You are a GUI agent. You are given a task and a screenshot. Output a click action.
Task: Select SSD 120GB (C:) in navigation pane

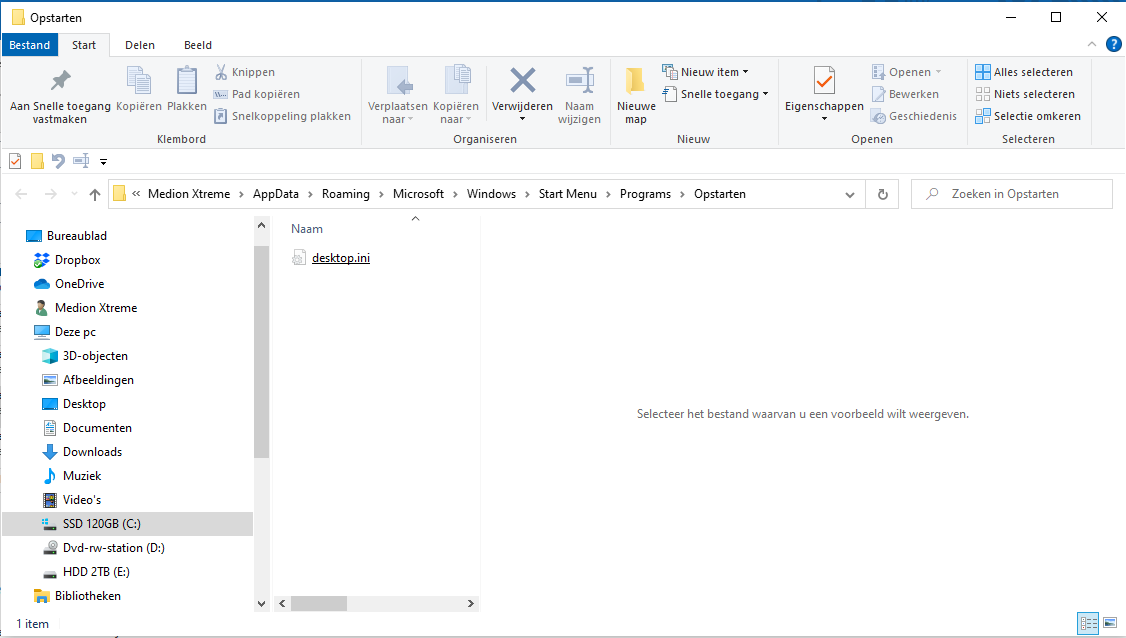(101, 524)
